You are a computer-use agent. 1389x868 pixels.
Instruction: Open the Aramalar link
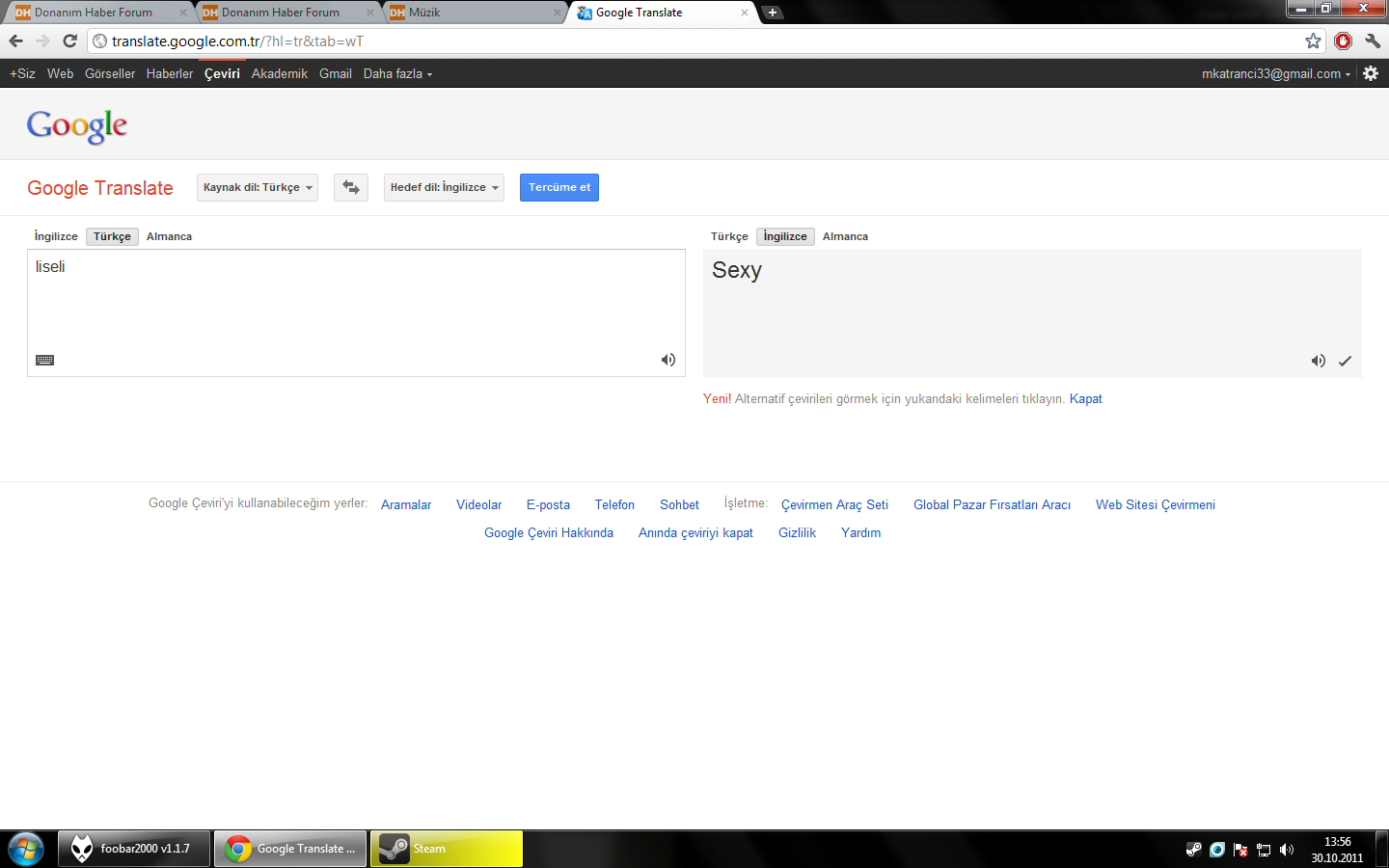(406, 504)
